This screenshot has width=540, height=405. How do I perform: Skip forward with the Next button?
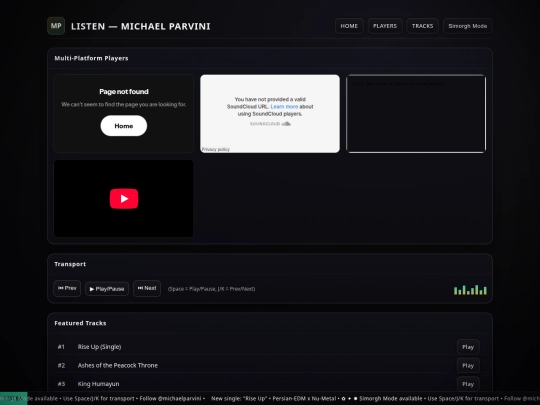point(147,288)
